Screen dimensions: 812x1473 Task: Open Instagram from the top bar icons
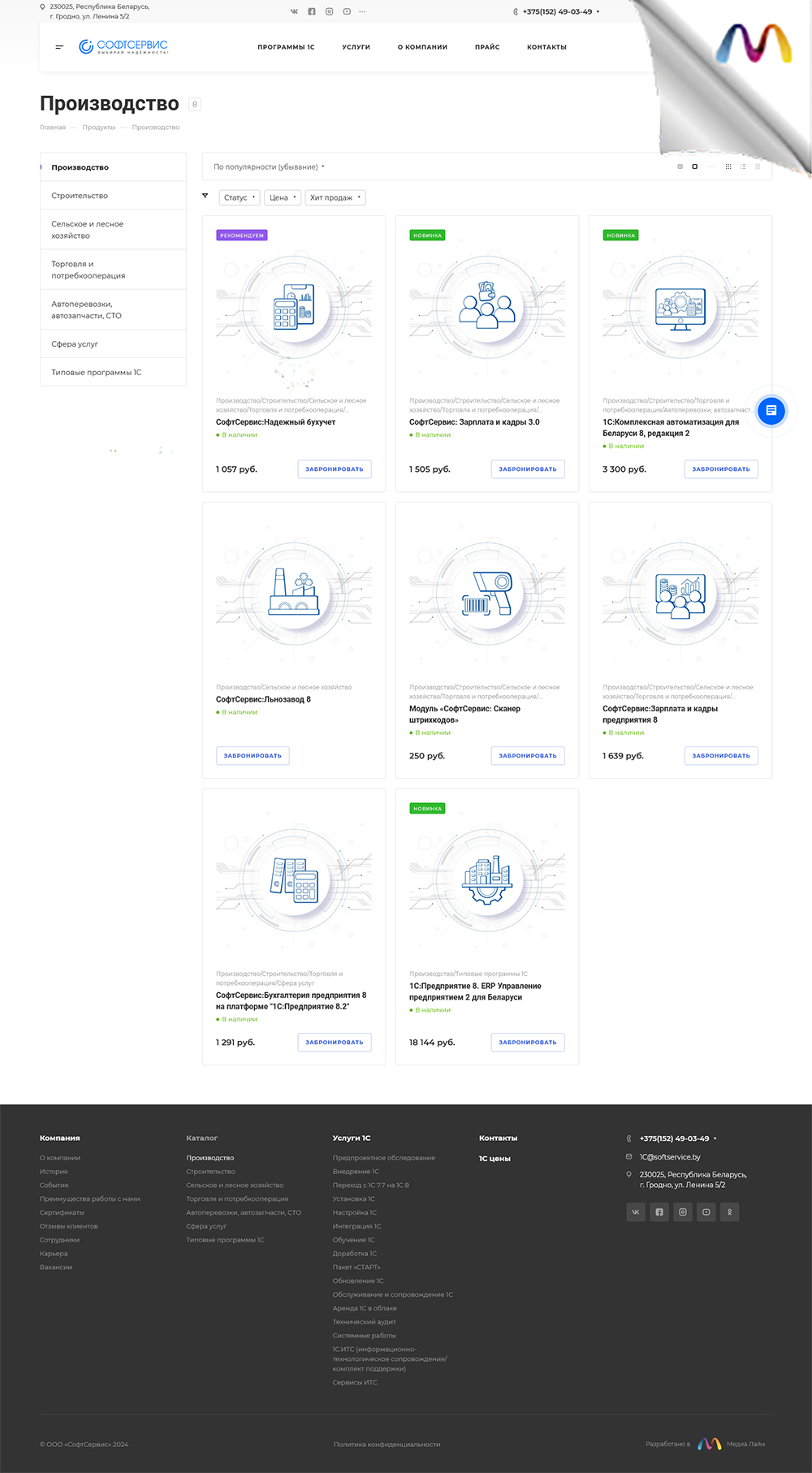click(x=329, y=11)
